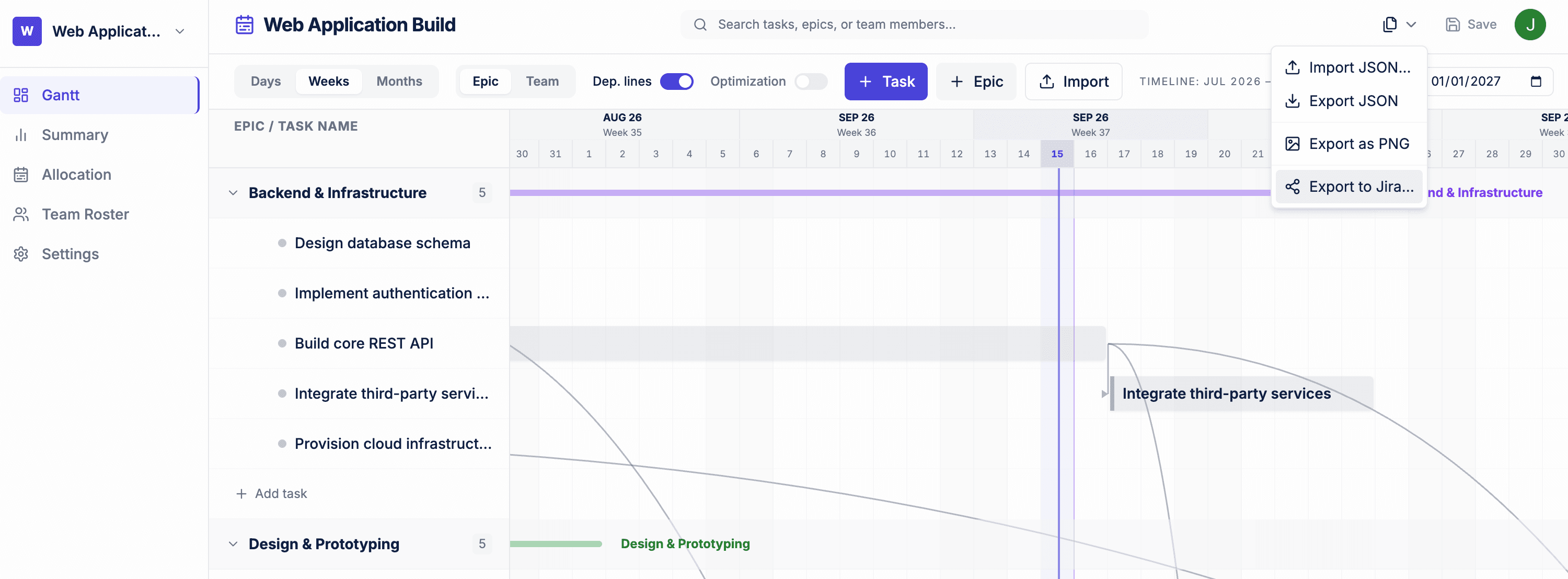Choose Import JSON from dropdown menu
The width and height of the screenshot is (1568, 579).
coord(1348,67)
